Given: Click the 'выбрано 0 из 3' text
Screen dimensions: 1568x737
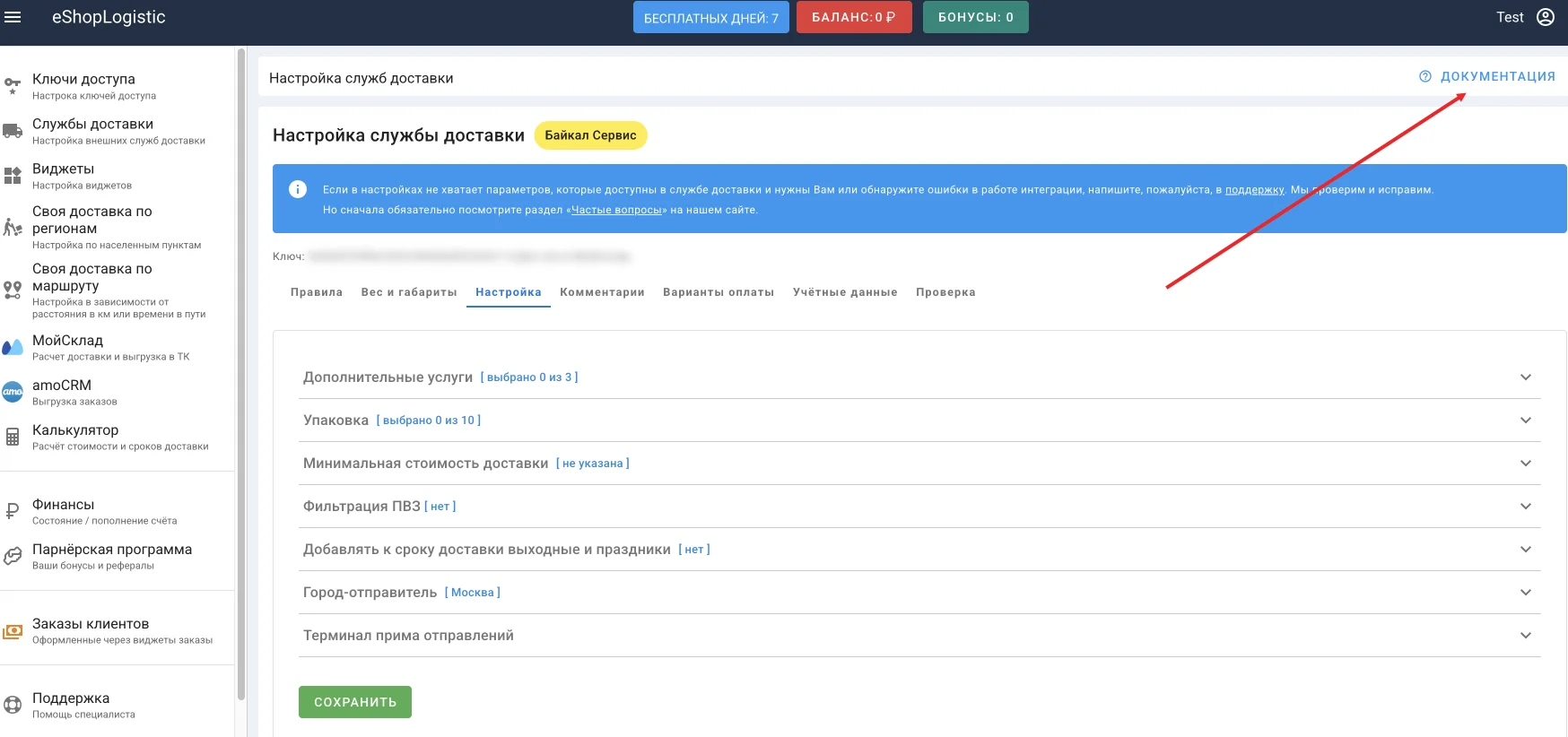Looking at the screenshot, I should 529,377.
